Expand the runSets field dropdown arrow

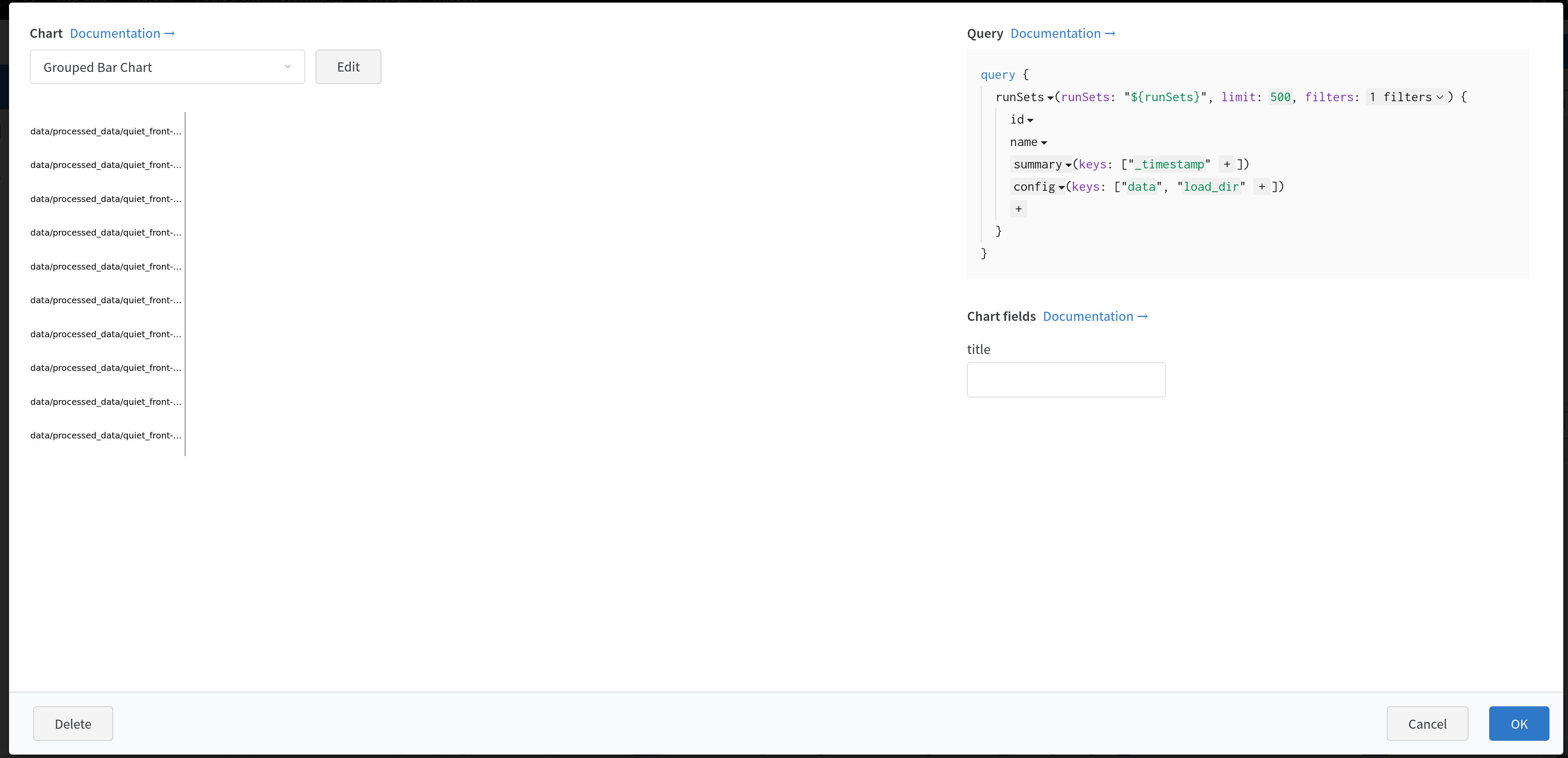pyautogui.click(x=1050, y=98)
